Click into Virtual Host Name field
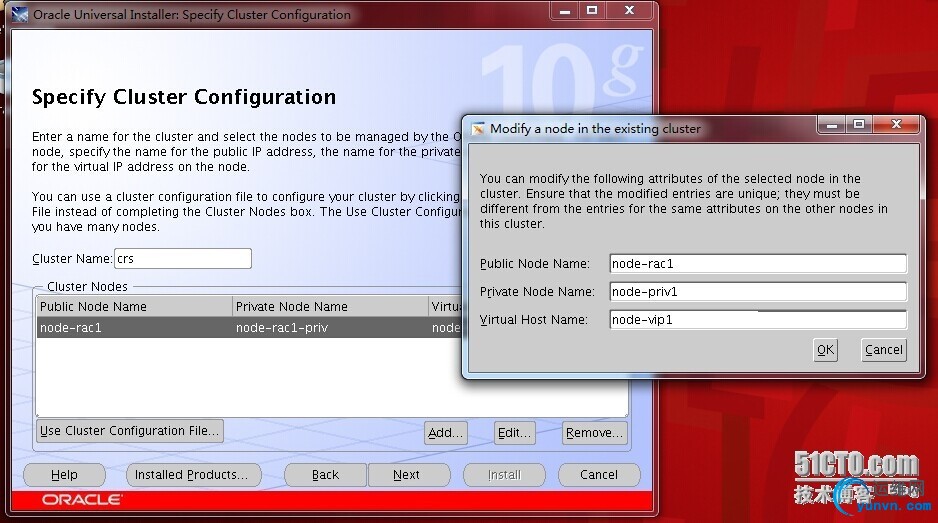This screenshot has height=523, width=938. pos(758,320)
